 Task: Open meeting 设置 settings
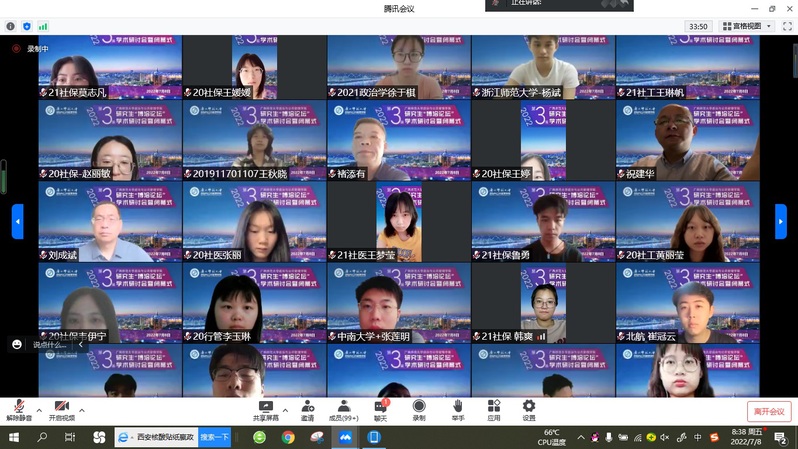click(529, 409)
